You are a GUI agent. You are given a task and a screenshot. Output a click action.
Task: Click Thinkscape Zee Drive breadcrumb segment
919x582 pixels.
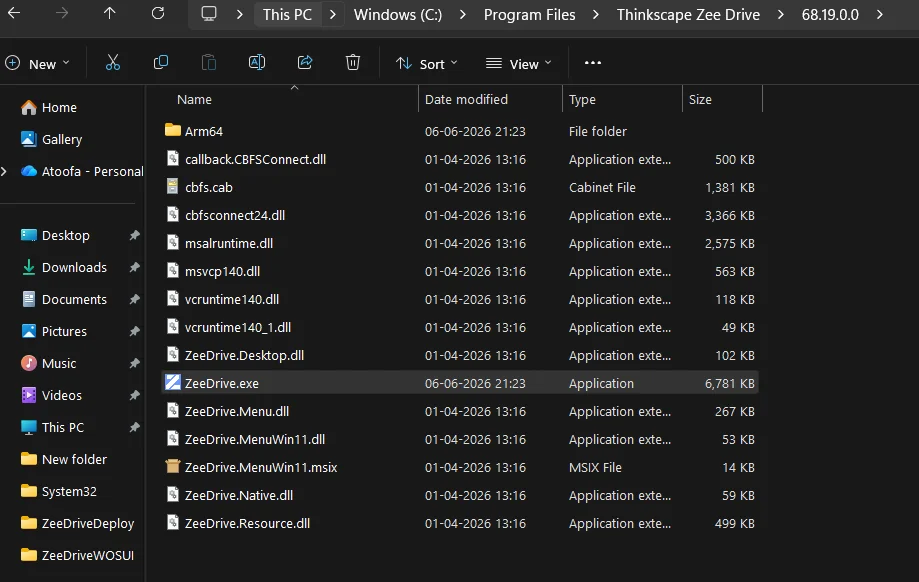coord(688,15)
